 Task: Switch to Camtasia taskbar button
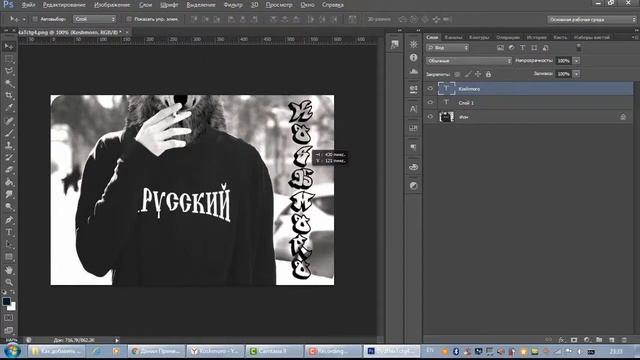coord(275,351)
